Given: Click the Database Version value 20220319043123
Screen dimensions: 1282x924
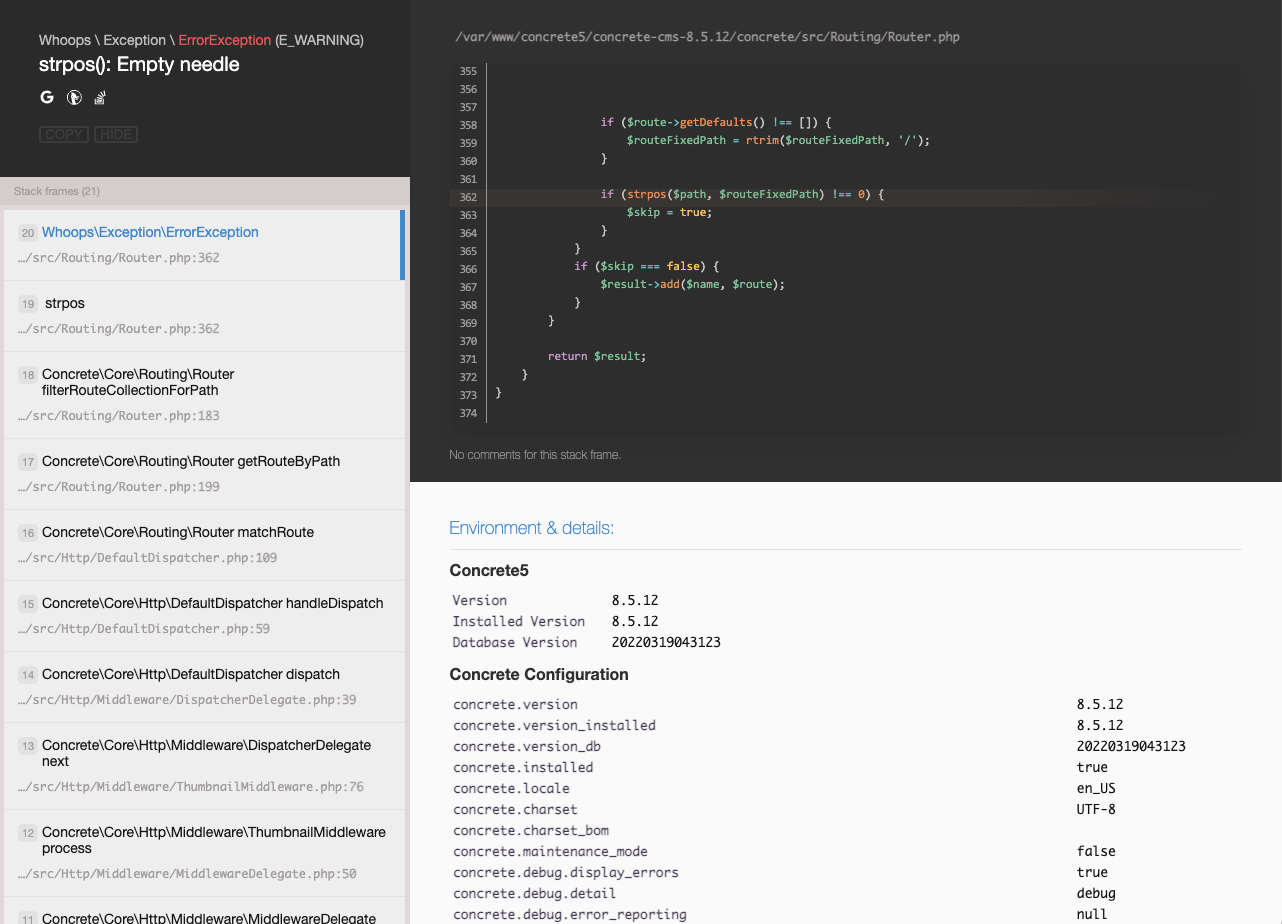Looking at the screenshot, I should click(666, 643).
